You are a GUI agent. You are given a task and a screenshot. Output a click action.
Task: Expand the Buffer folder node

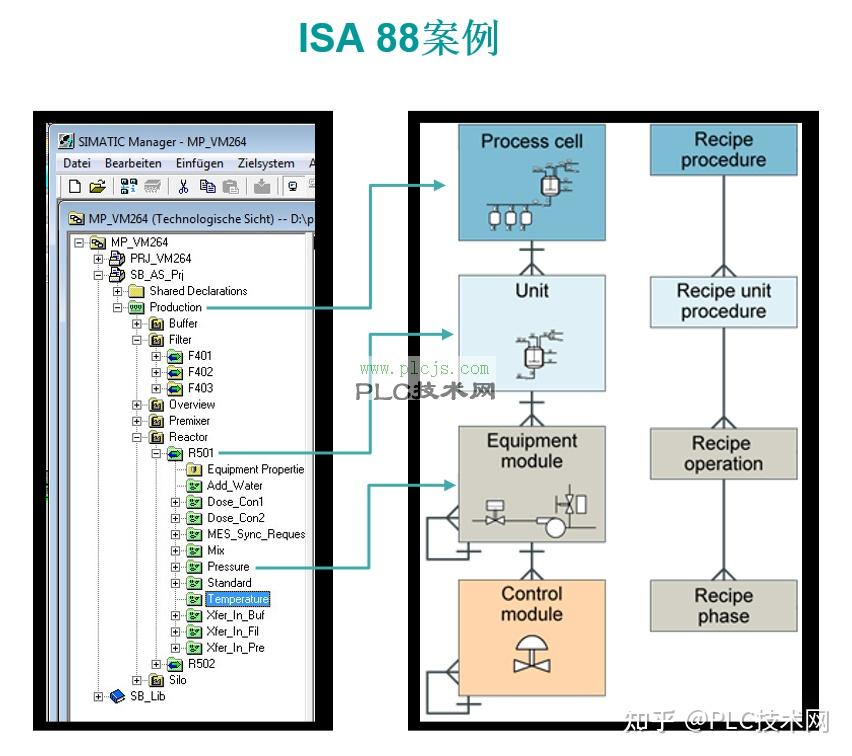pos(137,324)
